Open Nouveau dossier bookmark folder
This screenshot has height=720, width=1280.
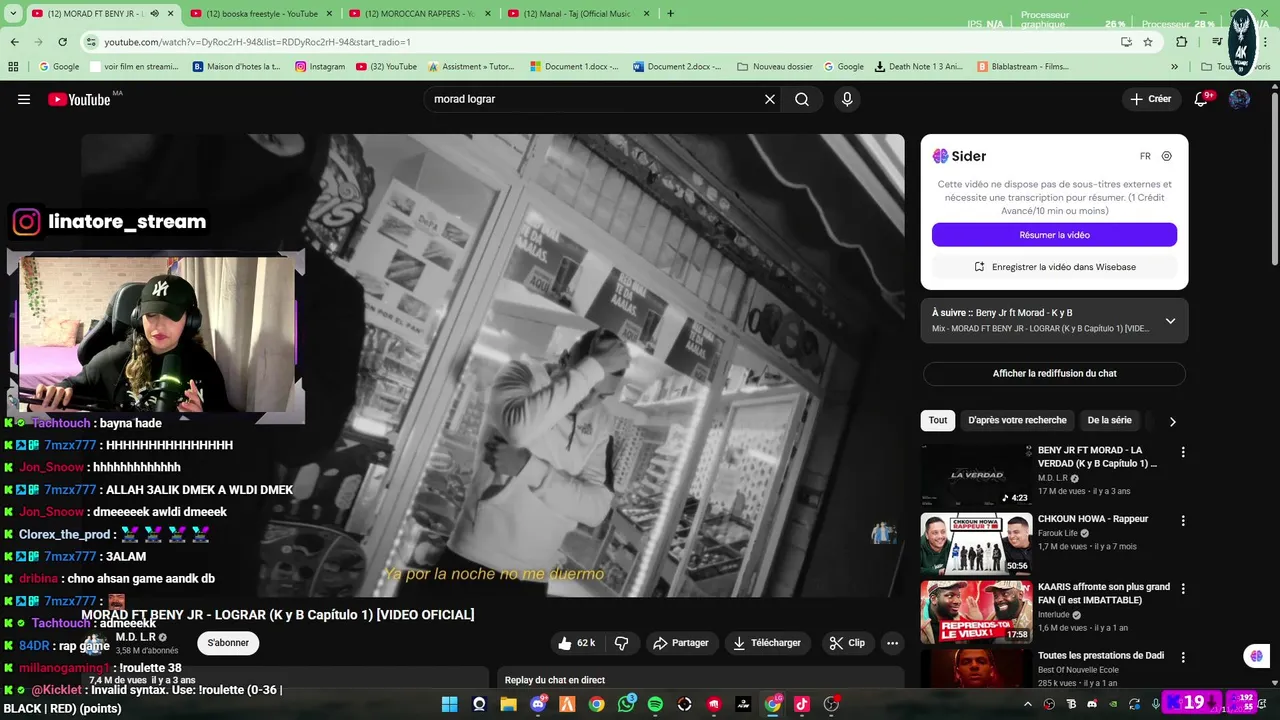775,67
